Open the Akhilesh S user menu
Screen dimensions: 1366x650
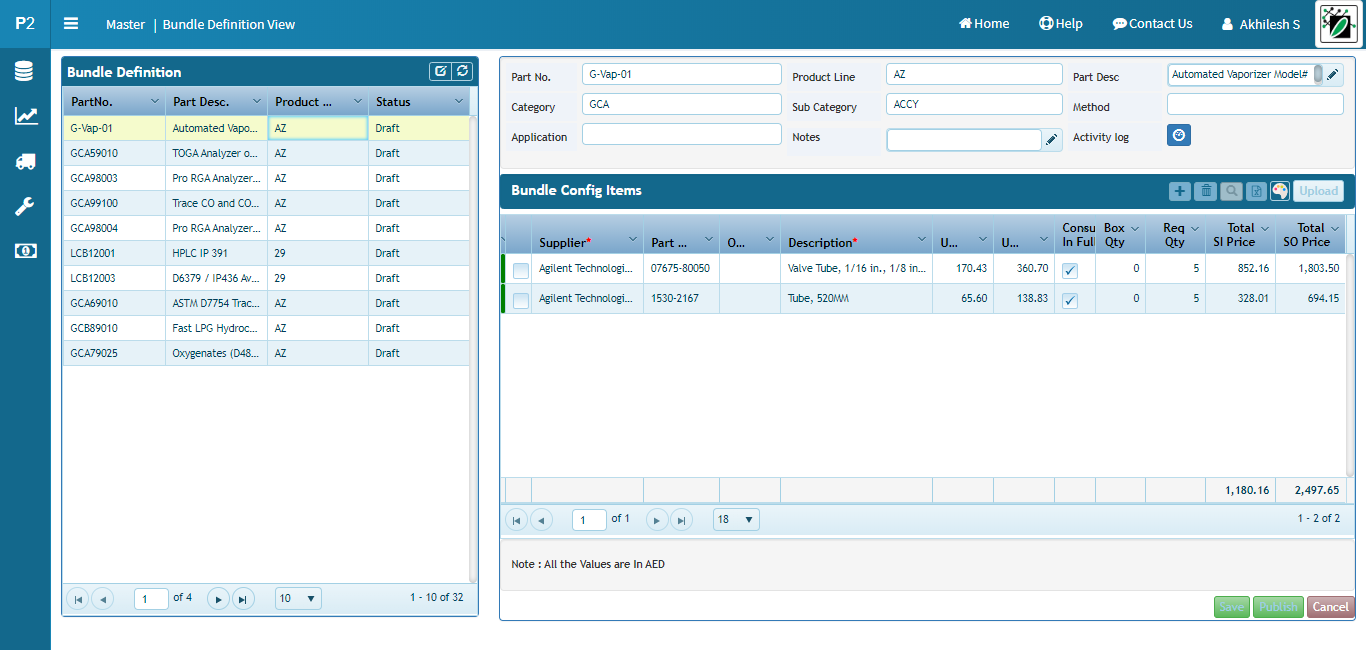tap(1261, 24)
